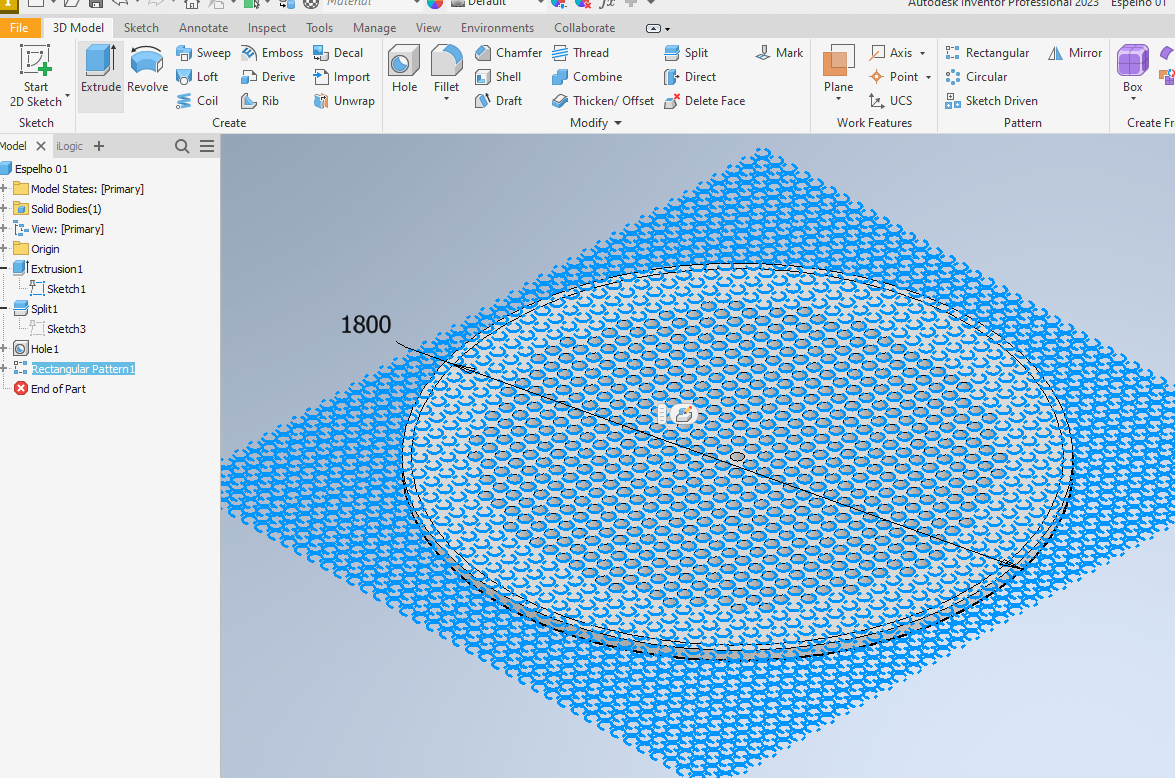This screenshot has height=778, width=1175.
Task: Select the Box primitive tool
Action: 1132,69
